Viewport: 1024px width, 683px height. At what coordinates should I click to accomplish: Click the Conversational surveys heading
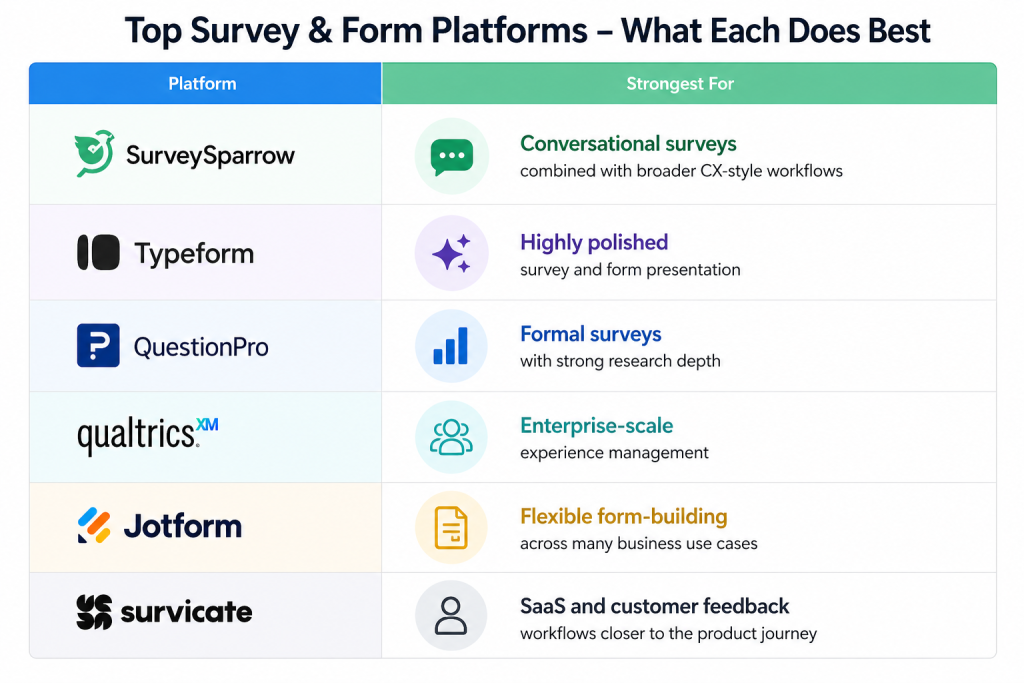tap(628, 144)
